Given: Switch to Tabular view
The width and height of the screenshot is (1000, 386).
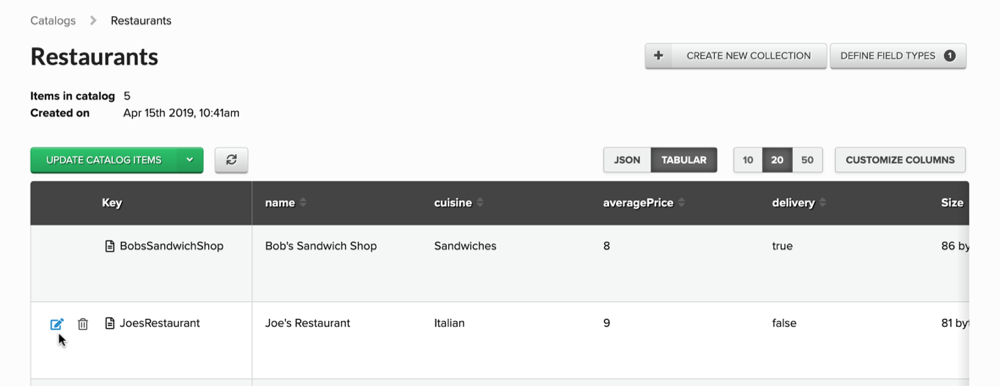Looking at the screenshot, I should pyautogui.click(x=684, y=160).
